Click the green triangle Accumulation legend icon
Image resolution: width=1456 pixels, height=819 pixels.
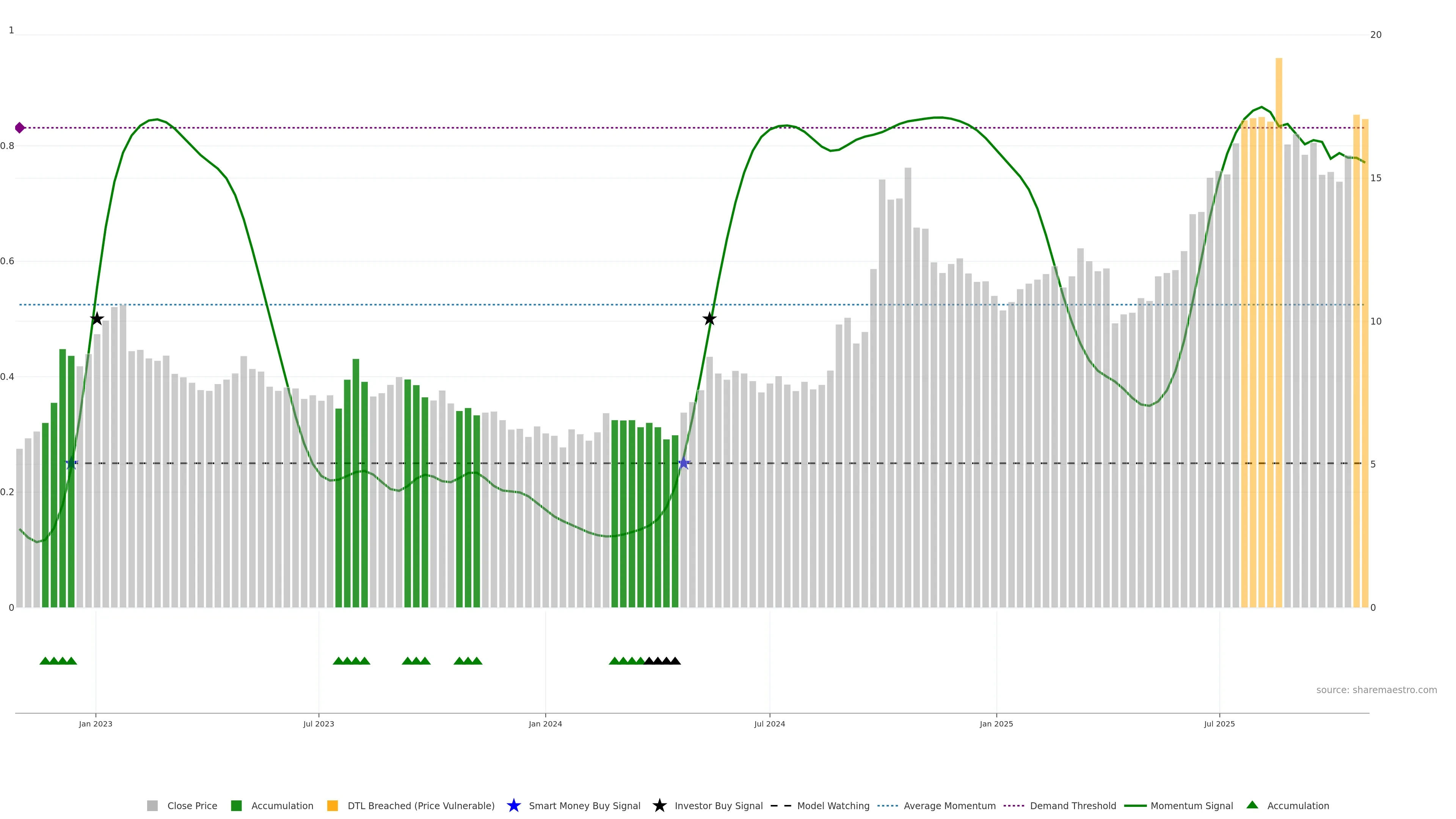click(x=1252, y=805)
